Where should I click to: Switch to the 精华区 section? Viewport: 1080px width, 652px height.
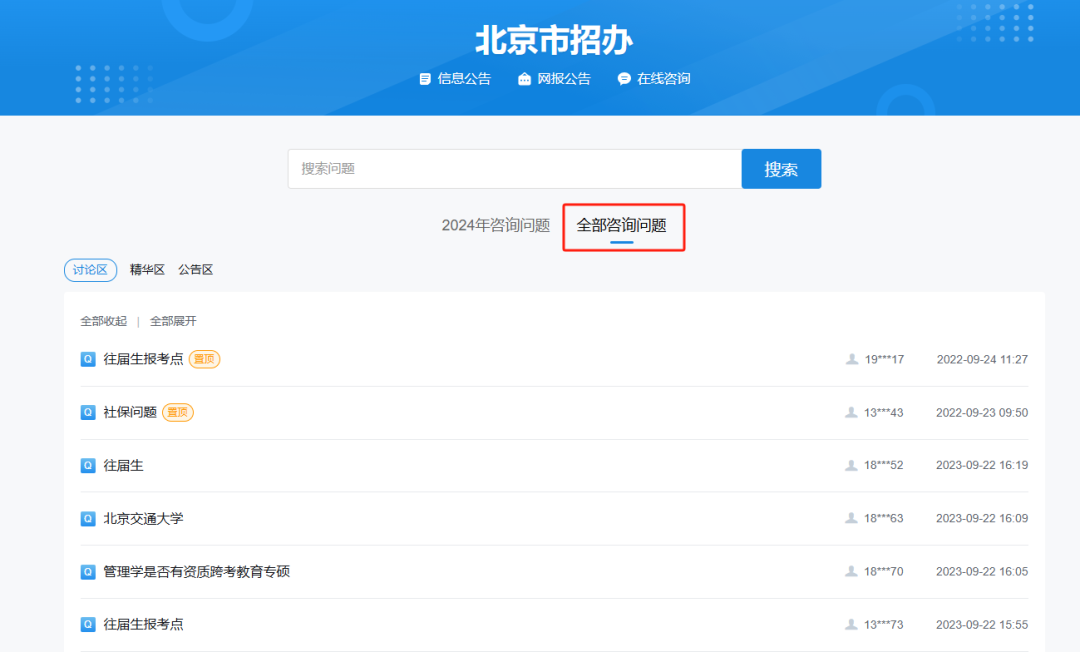(147, 270)
